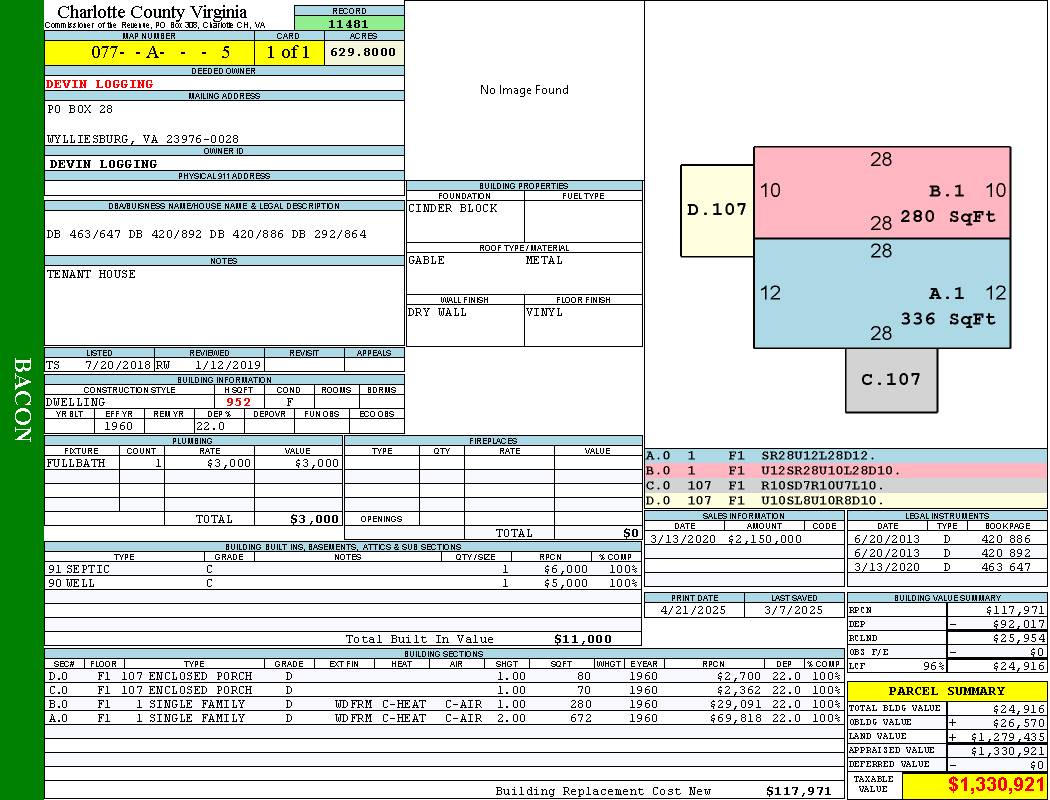Click the card value 1 of 1
The width and height of the screenshot is (1050, 800).
pyautogui.click(x=289, y=52)
